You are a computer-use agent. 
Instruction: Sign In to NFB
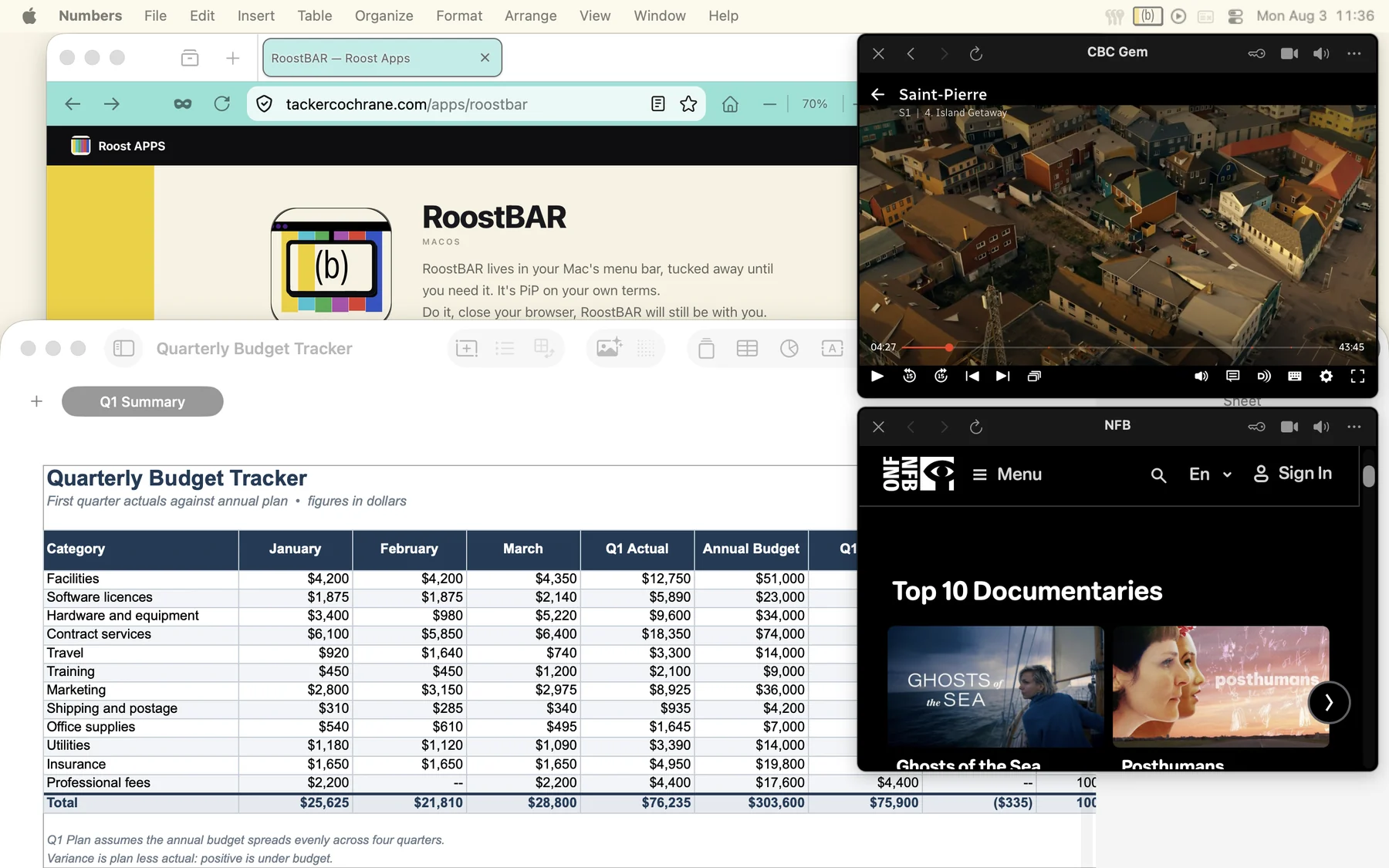(x=1293, y=473)
